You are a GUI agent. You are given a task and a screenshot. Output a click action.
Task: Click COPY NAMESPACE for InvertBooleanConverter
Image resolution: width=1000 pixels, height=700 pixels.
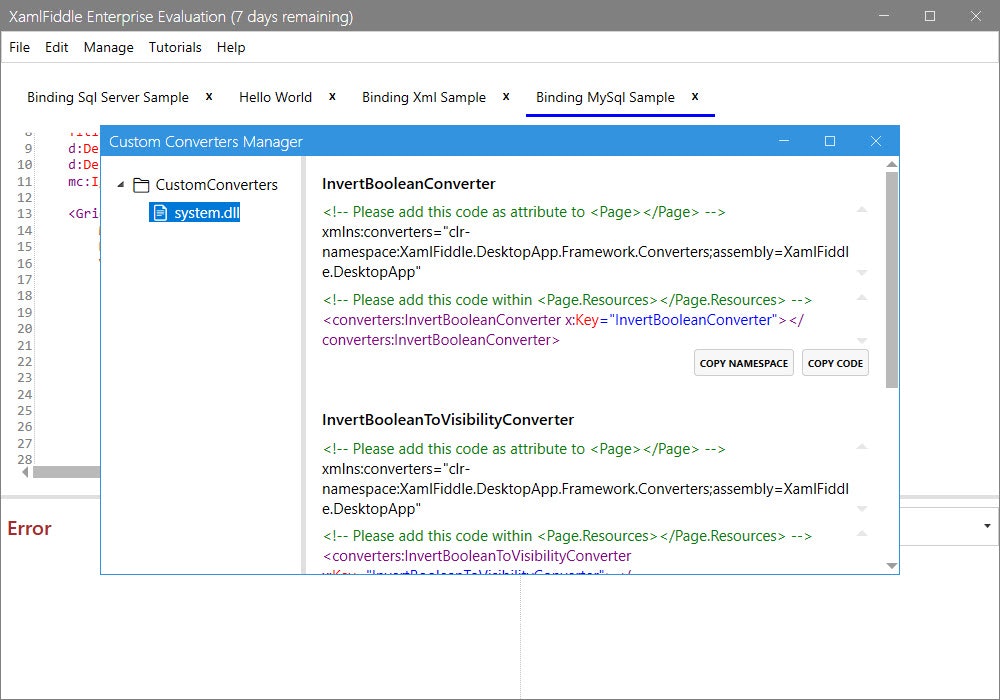pyautogui.click(x=744, y=363)
